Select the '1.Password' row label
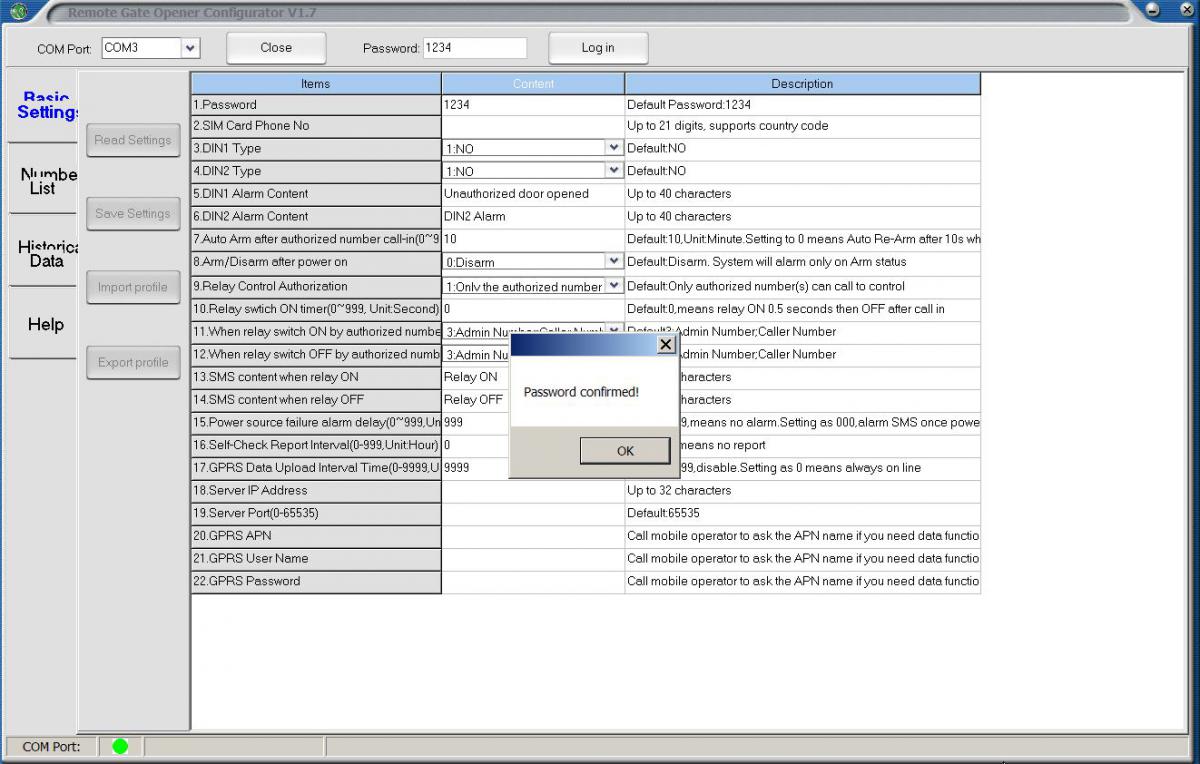 coord(316,104)
